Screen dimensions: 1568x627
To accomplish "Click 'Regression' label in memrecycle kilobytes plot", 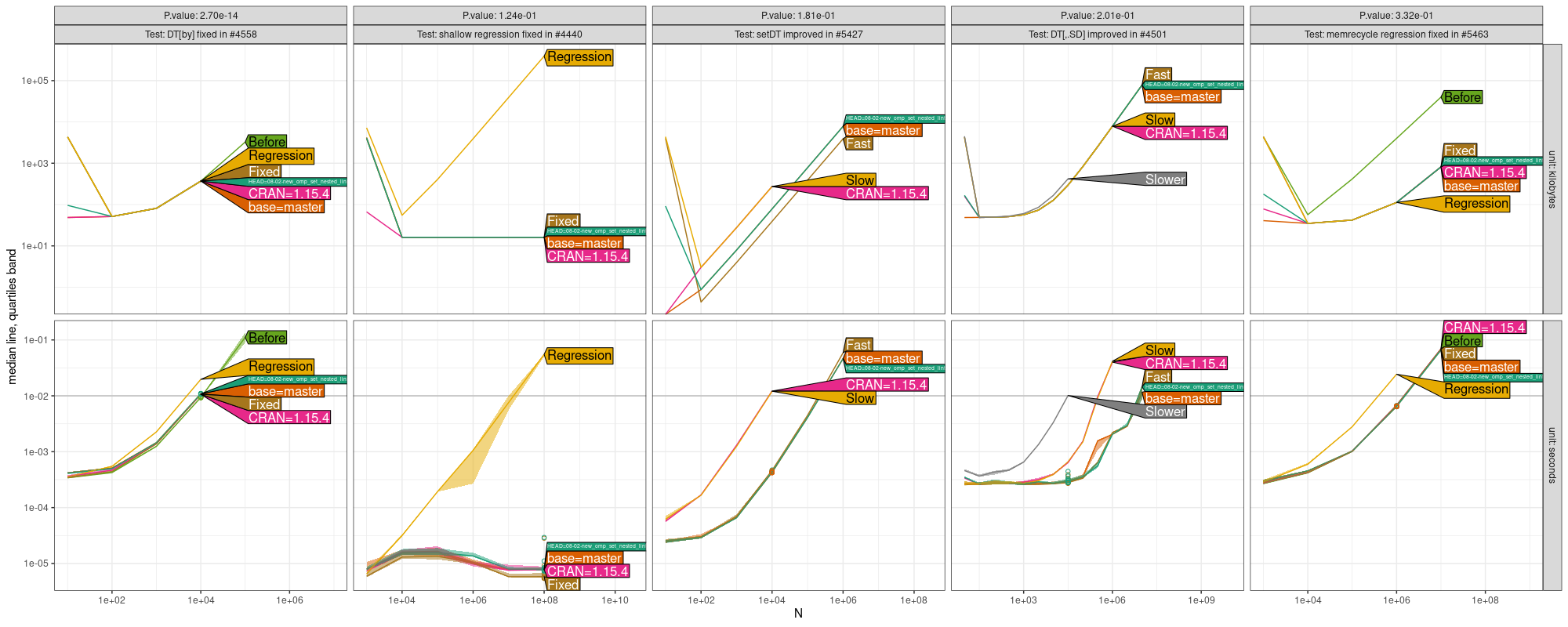I will tap(1476, 204).
